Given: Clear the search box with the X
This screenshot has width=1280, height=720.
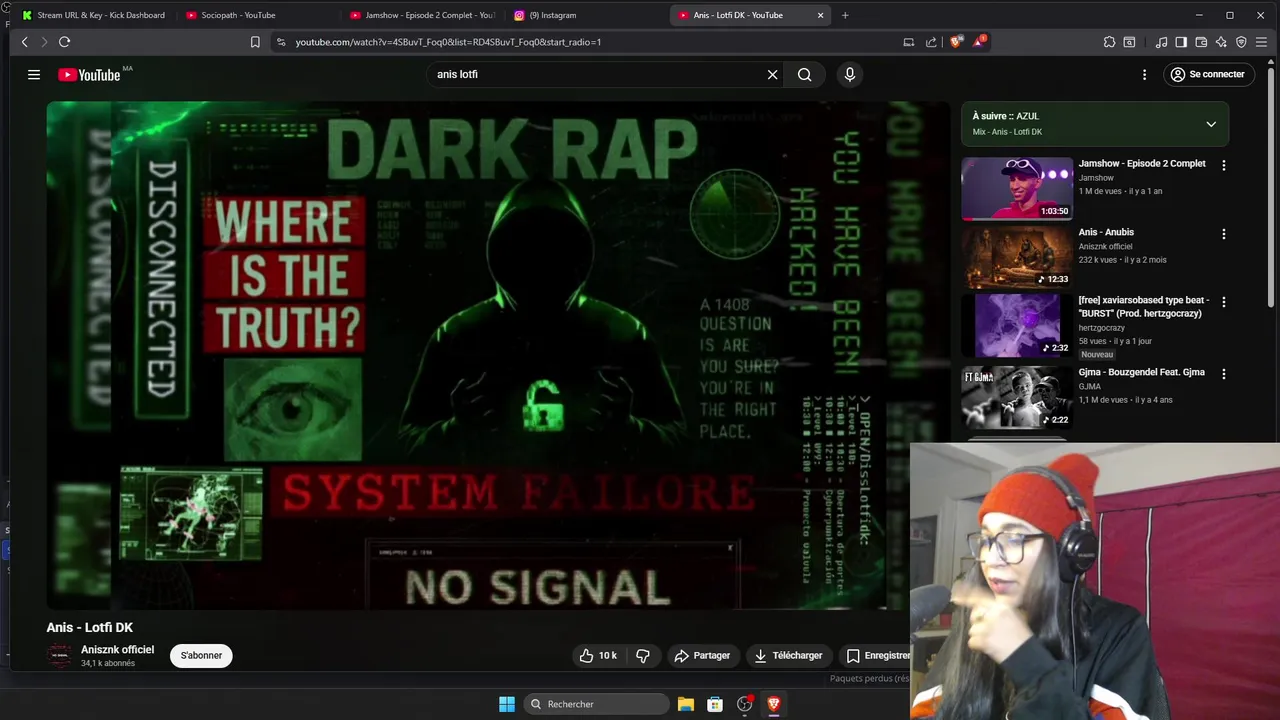Looking at the screenshot, I should pos(772,74).
